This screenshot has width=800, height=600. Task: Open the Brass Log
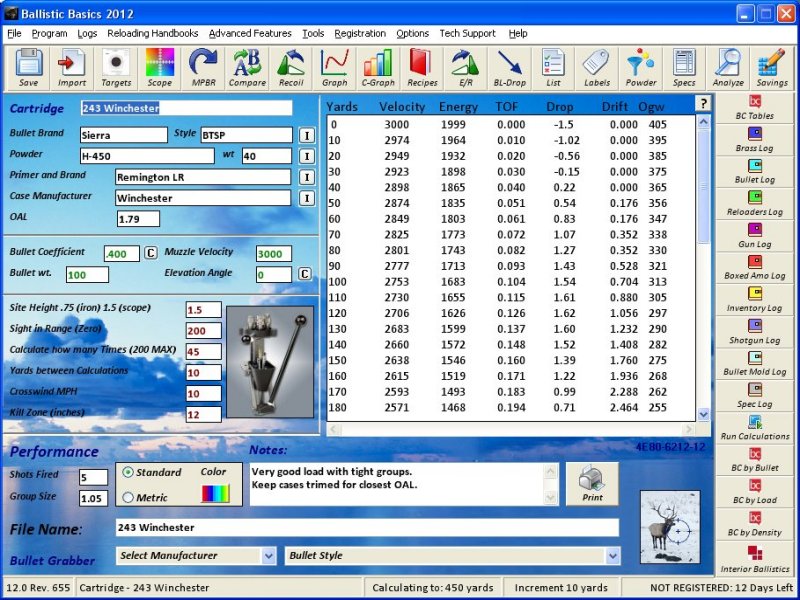coord(755,140)
